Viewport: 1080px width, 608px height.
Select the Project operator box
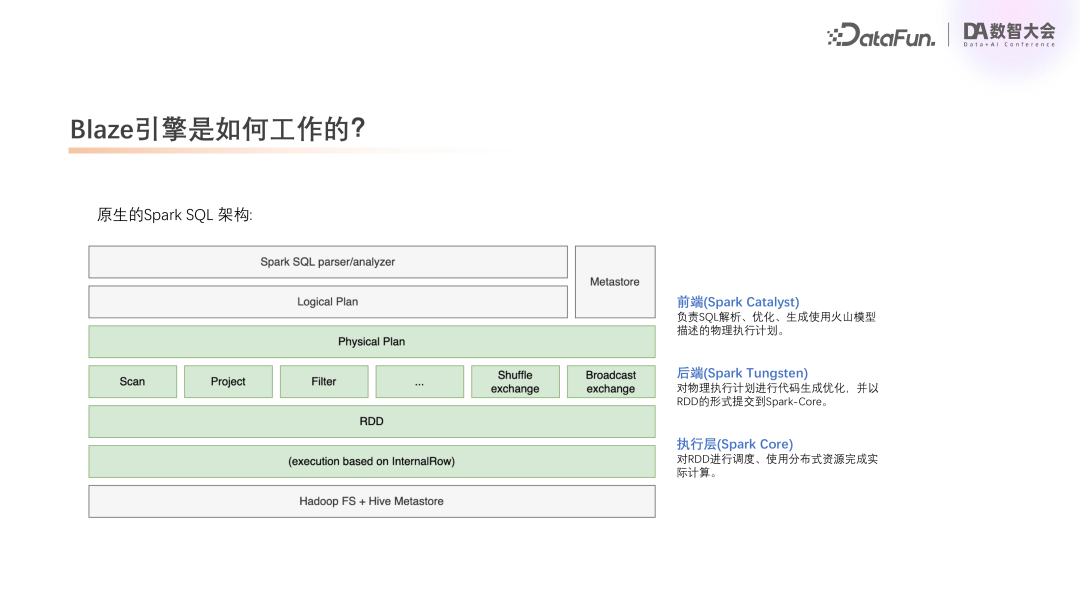(228, 381)
